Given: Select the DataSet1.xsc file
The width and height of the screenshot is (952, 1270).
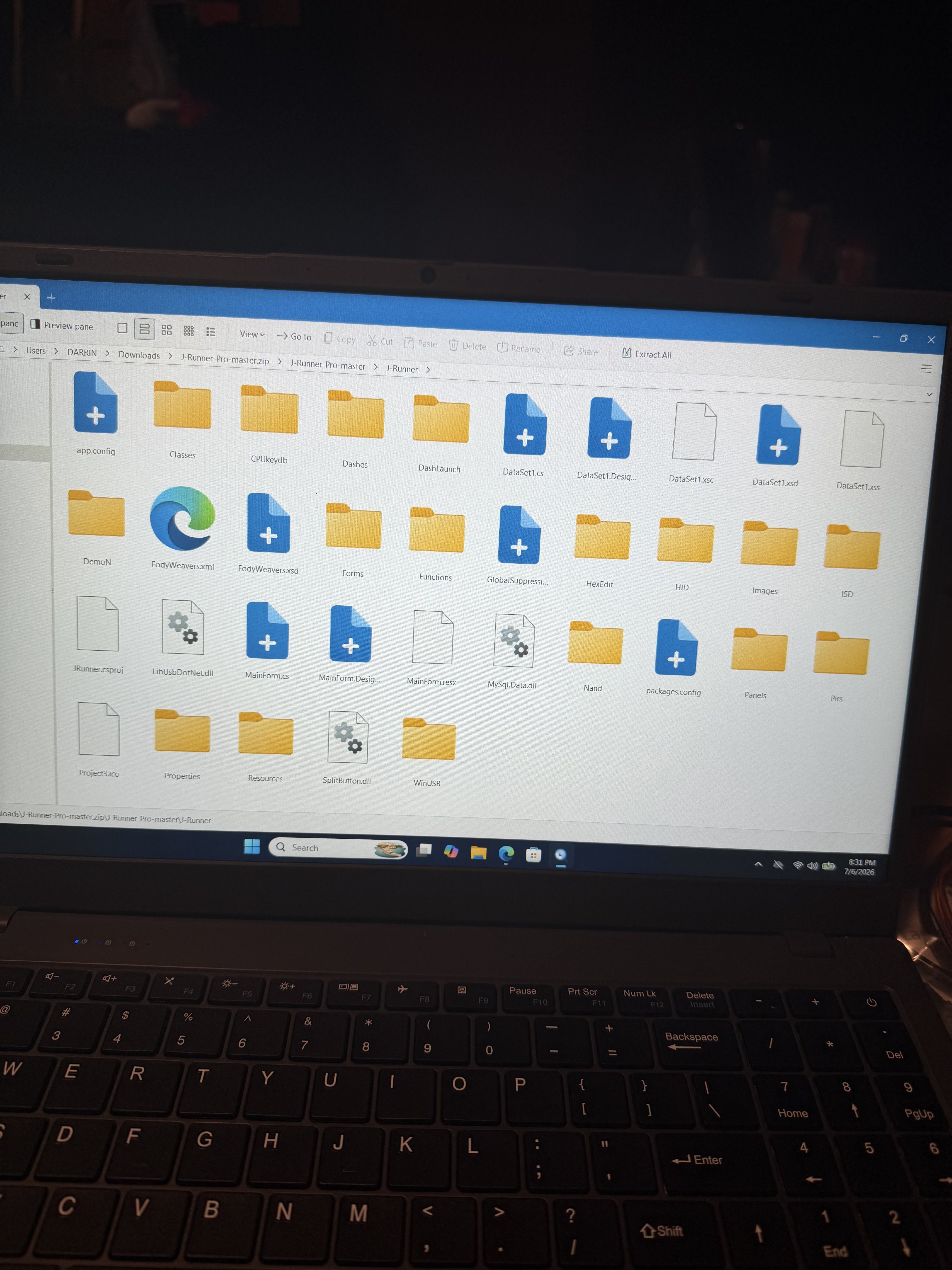Looking at the screenshot, I should tap(693, 442).
